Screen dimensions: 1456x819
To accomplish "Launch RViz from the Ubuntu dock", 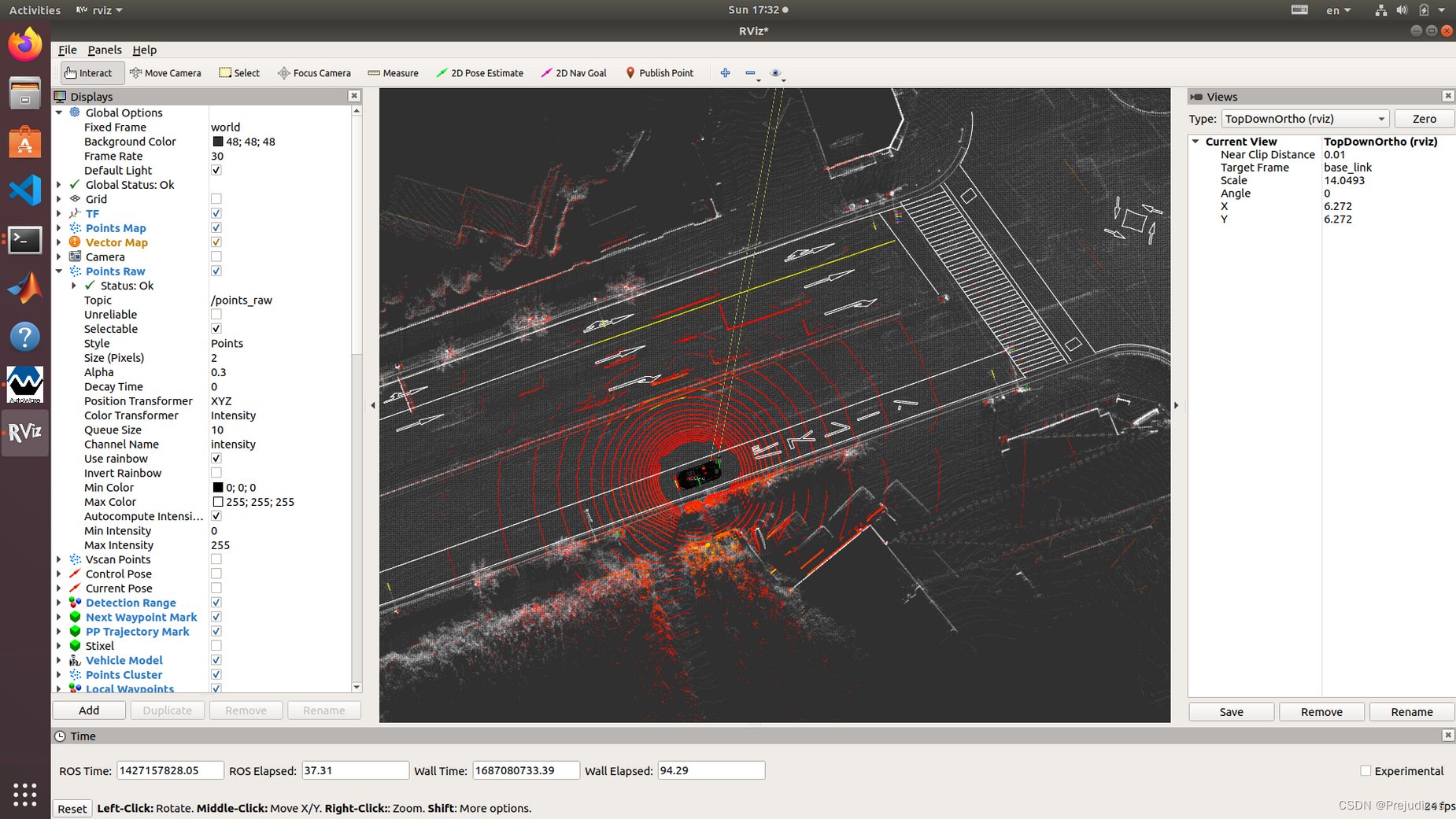I will click(x=24, y=432).
